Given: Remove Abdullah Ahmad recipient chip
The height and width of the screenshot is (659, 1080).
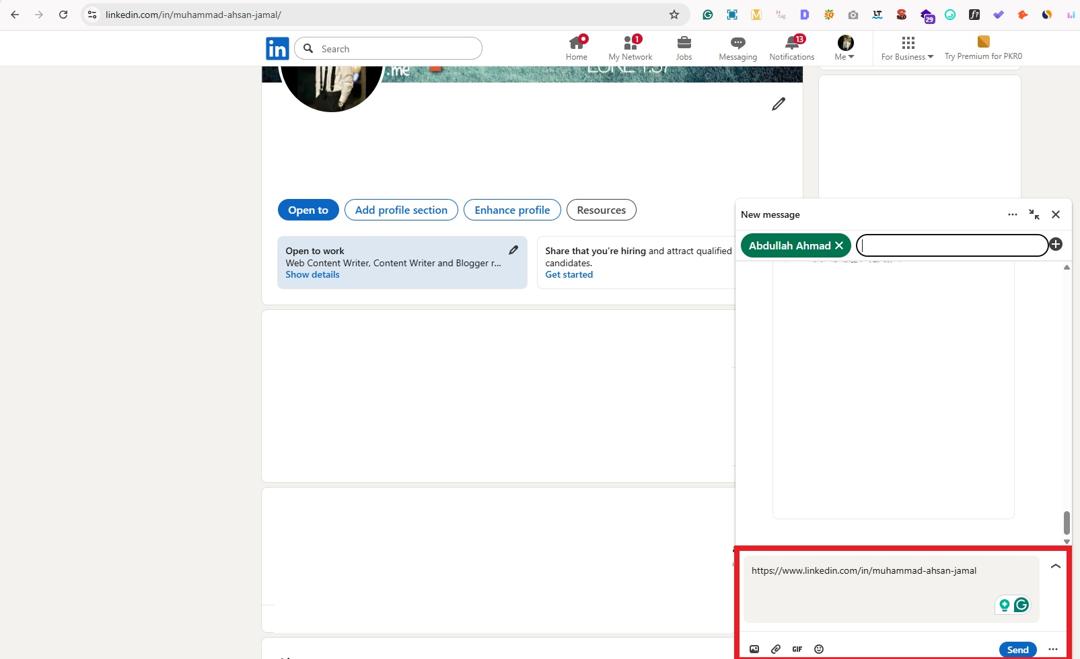Looking at the screenshot, I should click(839, 245).
